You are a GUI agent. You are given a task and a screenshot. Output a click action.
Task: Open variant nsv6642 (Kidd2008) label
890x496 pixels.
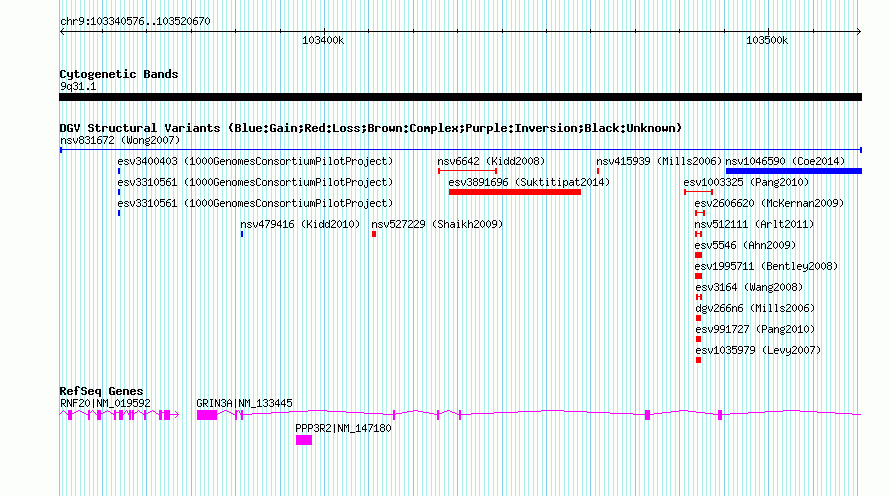[490, 161]
